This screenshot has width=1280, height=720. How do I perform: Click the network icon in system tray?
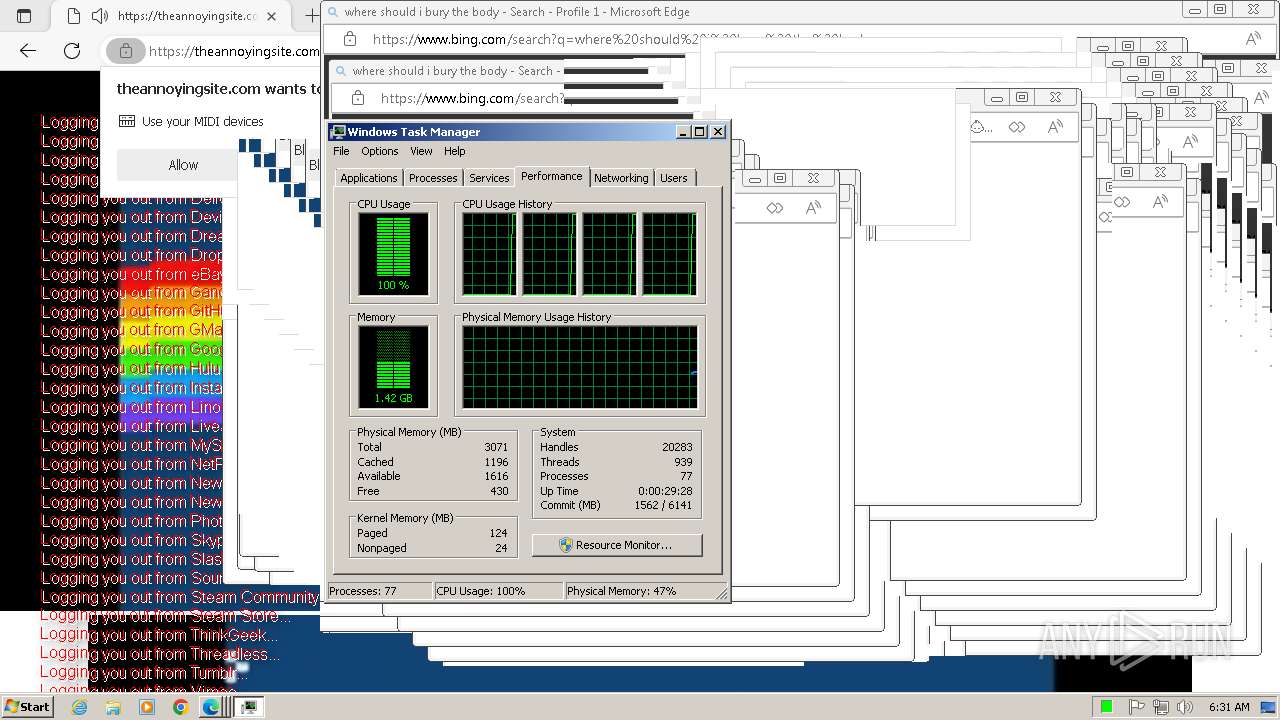[1161, 707]
